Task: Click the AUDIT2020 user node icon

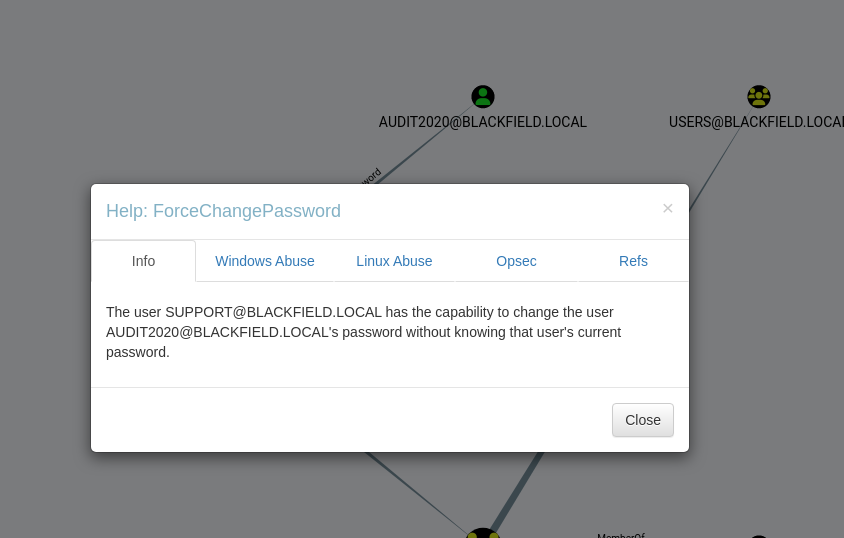Action: pos(483,97)
